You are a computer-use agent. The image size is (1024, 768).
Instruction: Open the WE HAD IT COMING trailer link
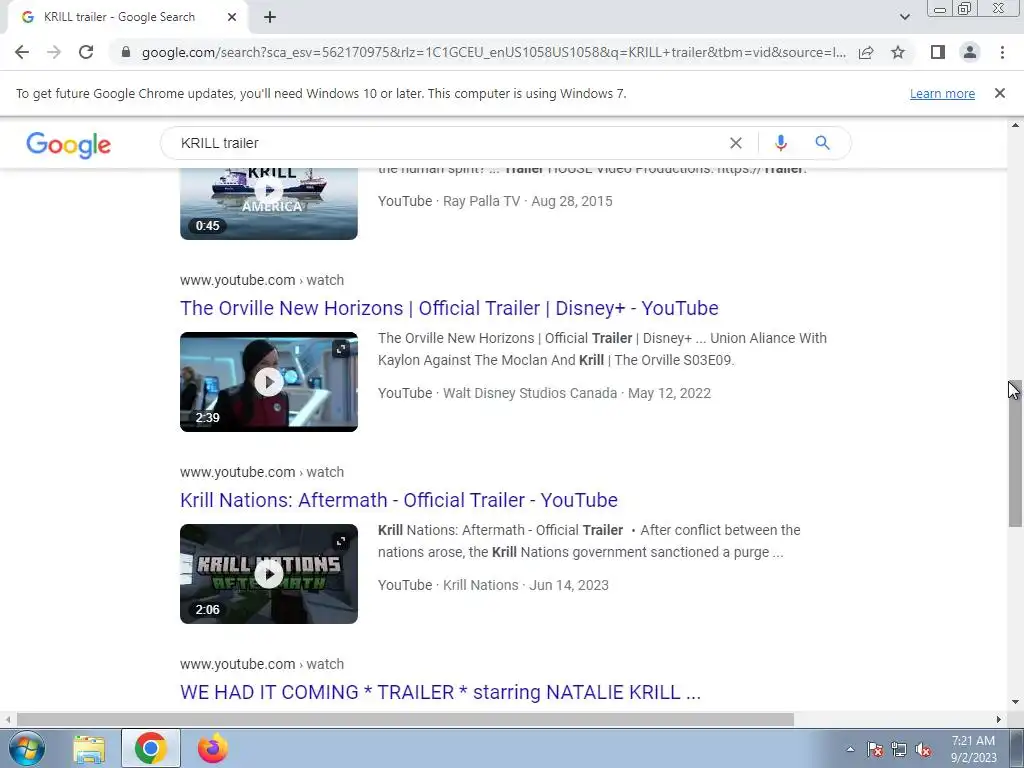(x=440, y=692)
